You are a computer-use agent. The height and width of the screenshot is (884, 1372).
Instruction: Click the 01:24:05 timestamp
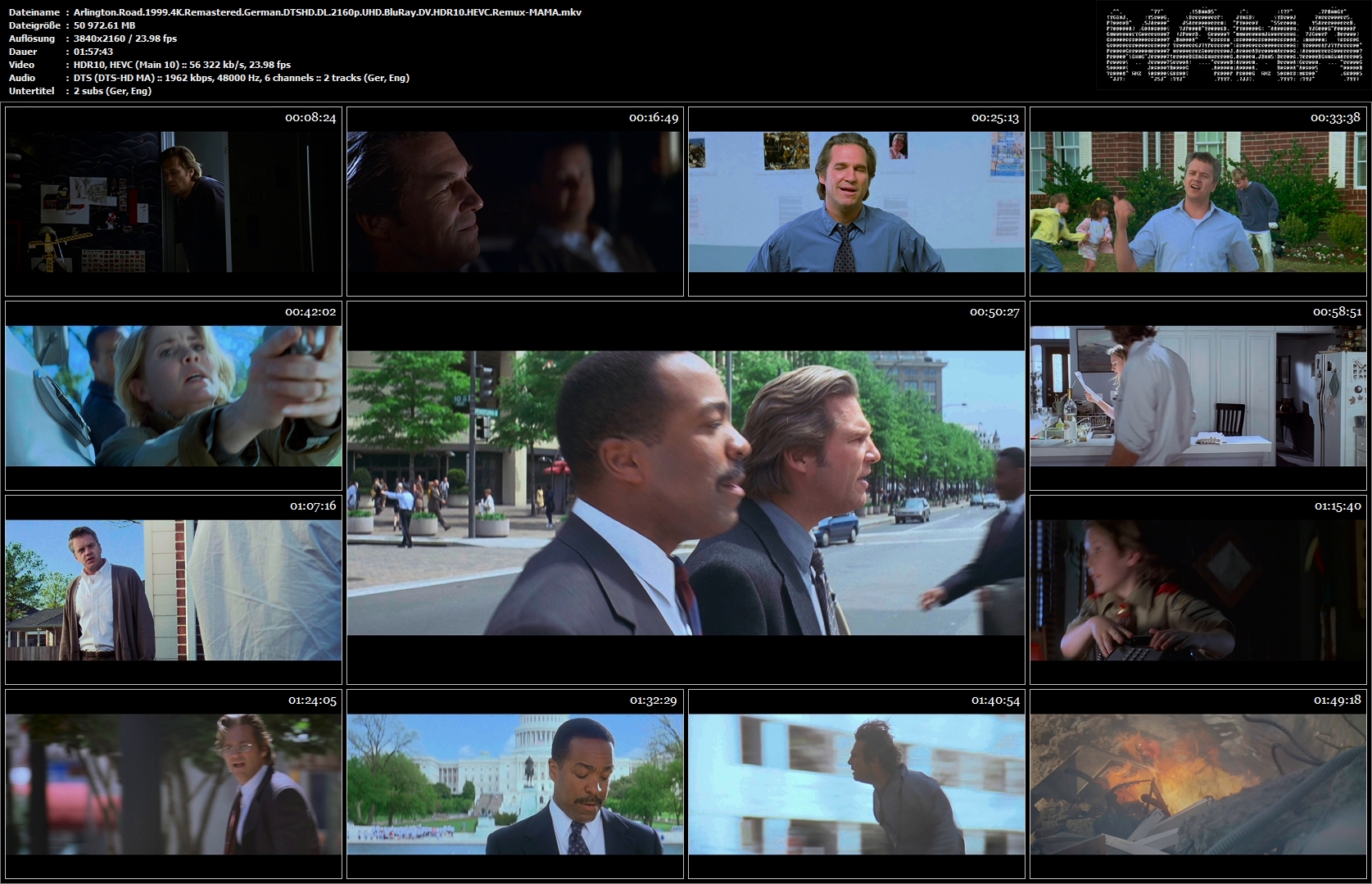pos(312,700)
